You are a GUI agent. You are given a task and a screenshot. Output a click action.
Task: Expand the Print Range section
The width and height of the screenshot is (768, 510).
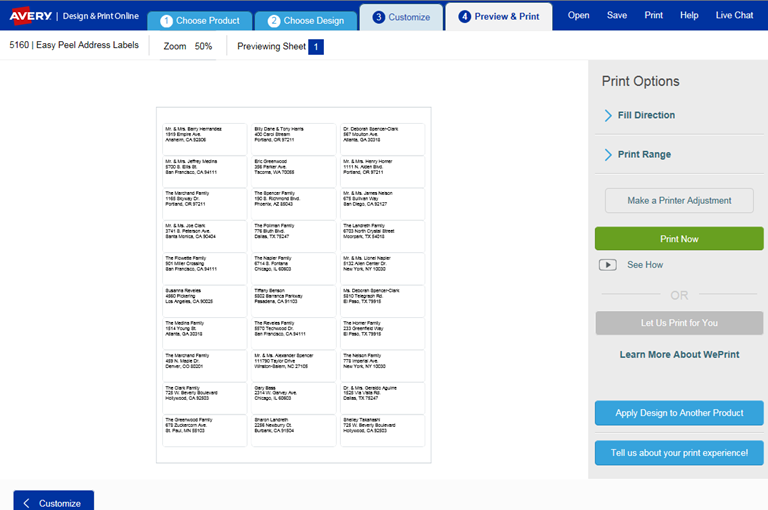(643, 155)
